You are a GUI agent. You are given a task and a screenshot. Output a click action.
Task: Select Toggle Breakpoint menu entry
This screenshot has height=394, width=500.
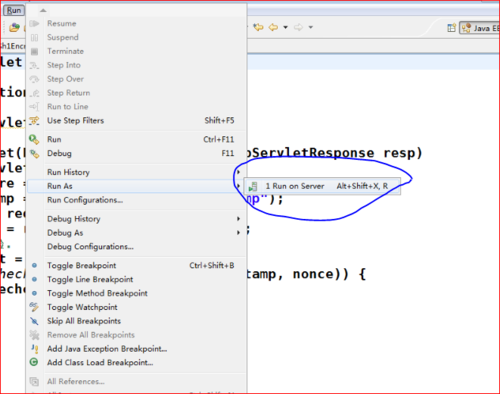click(x=137, y=266)
